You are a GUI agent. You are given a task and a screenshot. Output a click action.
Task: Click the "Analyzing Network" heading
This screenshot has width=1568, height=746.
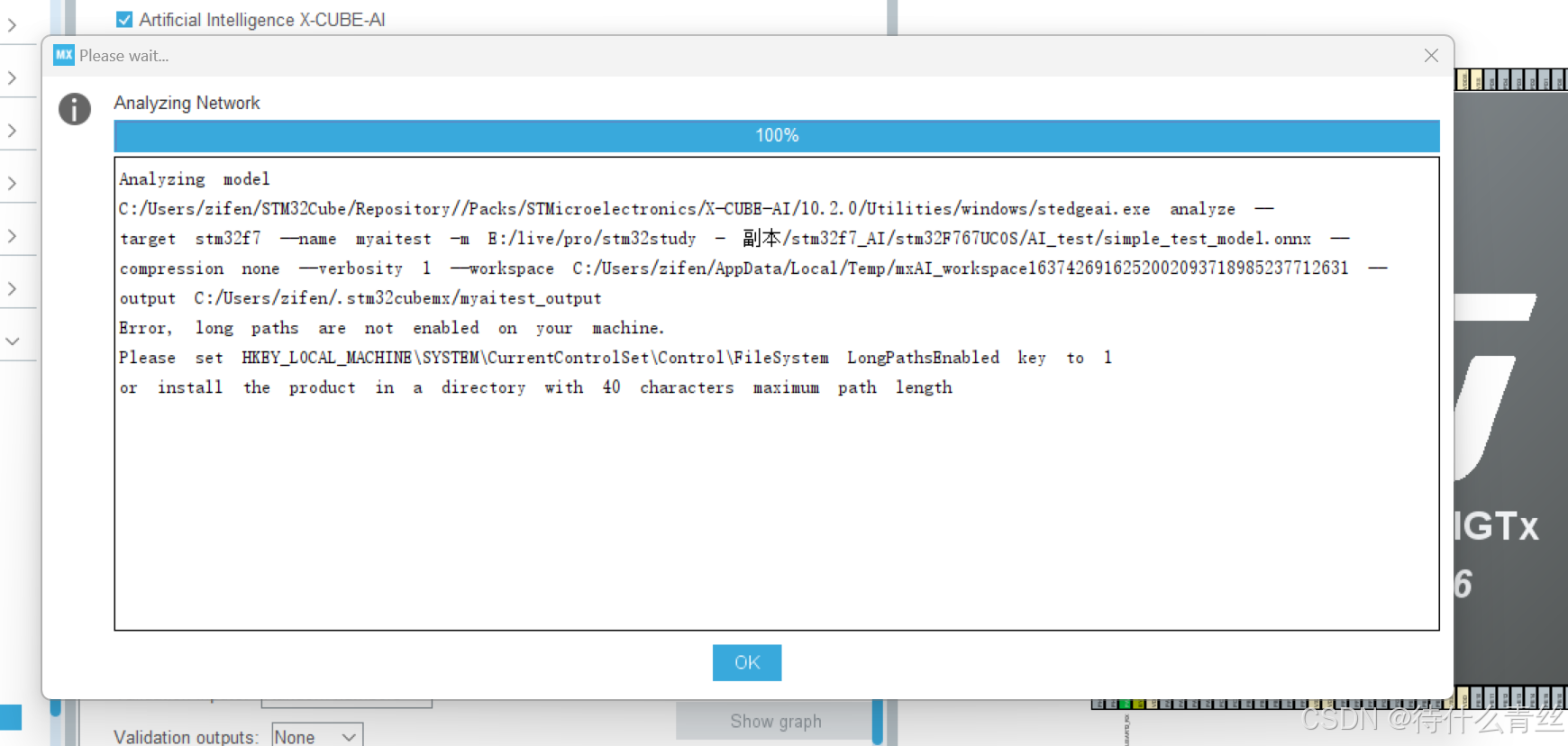(x=187, y=103)
